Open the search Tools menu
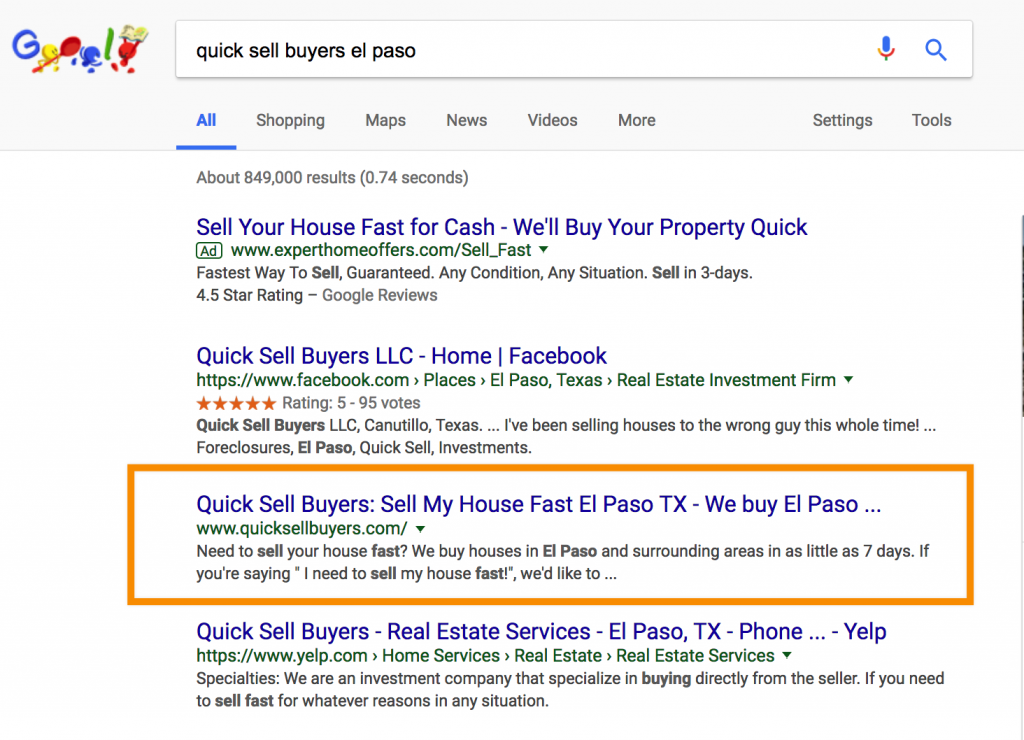Screen dimensions: 1024x740 (x=931, y=120)
